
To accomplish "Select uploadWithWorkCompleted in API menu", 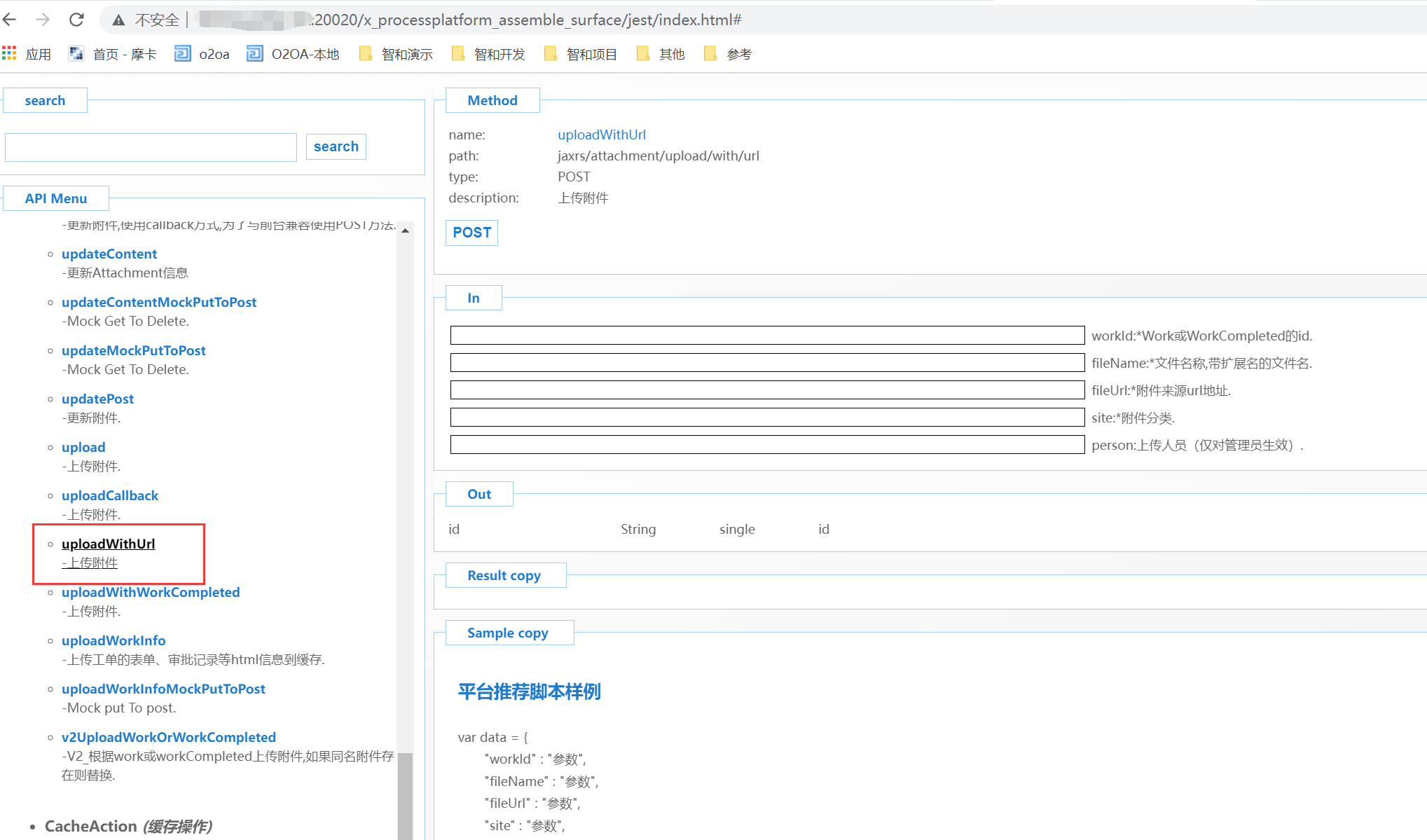I will click(x=151, y=592).
